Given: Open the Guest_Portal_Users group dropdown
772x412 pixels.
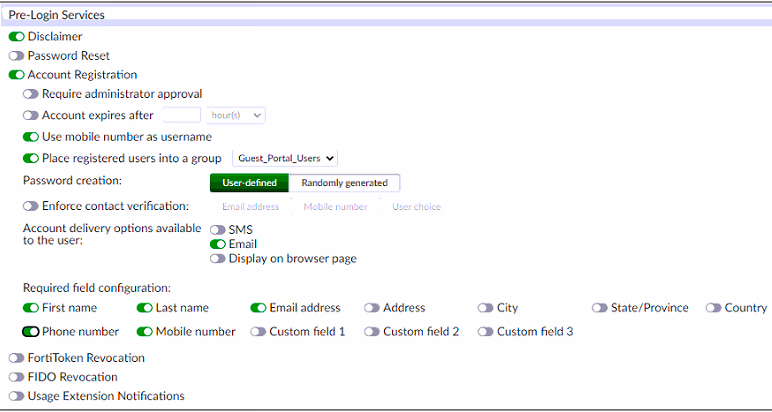Looking at the screenshot, I should [285, 158].
